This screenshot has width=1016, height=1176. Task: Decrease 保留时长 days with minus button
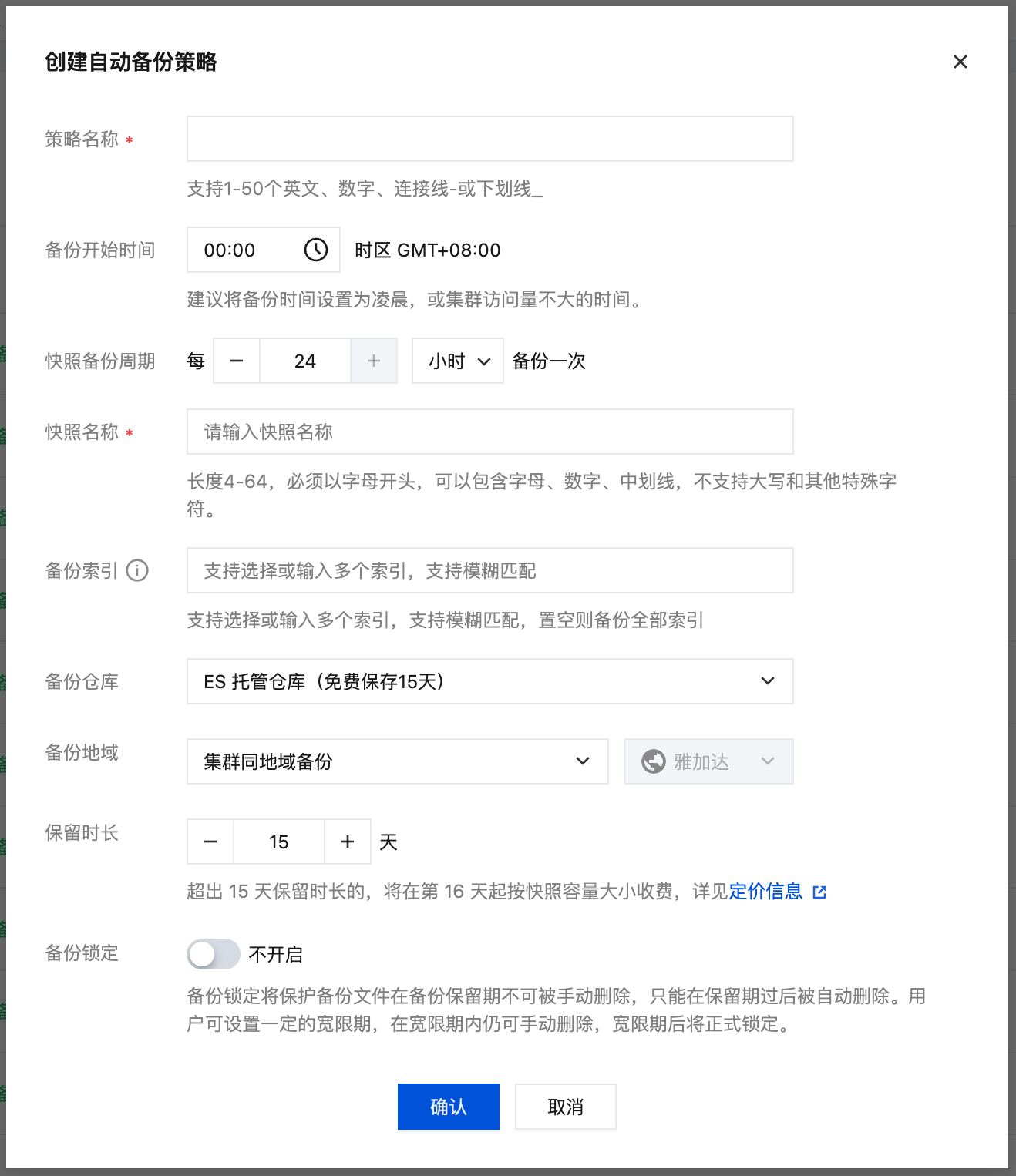(x=210, y=842)
